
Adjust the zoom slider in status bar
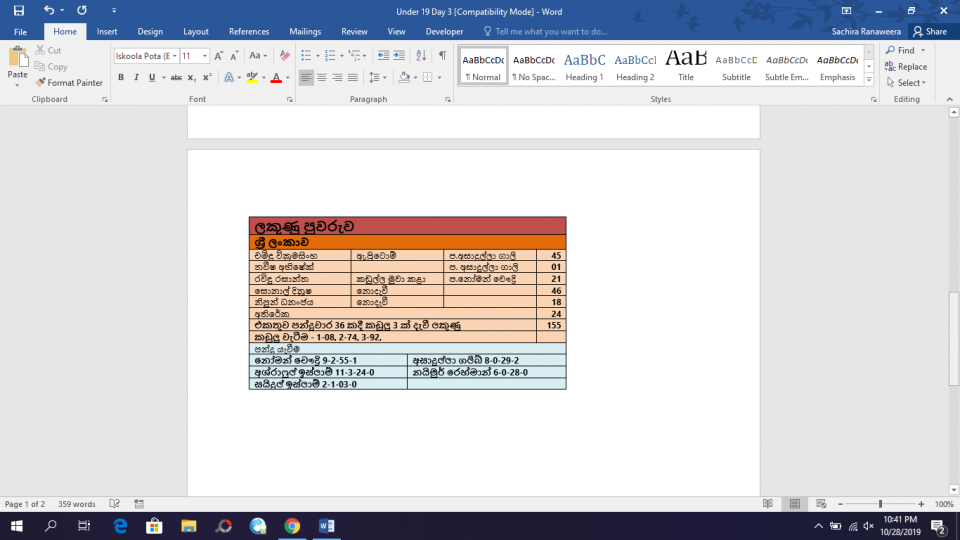coord(880,504)
